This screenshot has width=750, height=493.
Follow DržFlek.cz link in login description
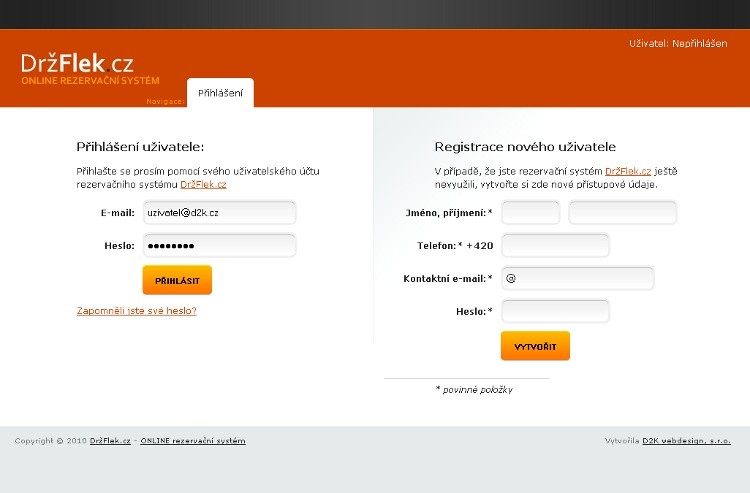pyautogui.click(x=203, y=185)
